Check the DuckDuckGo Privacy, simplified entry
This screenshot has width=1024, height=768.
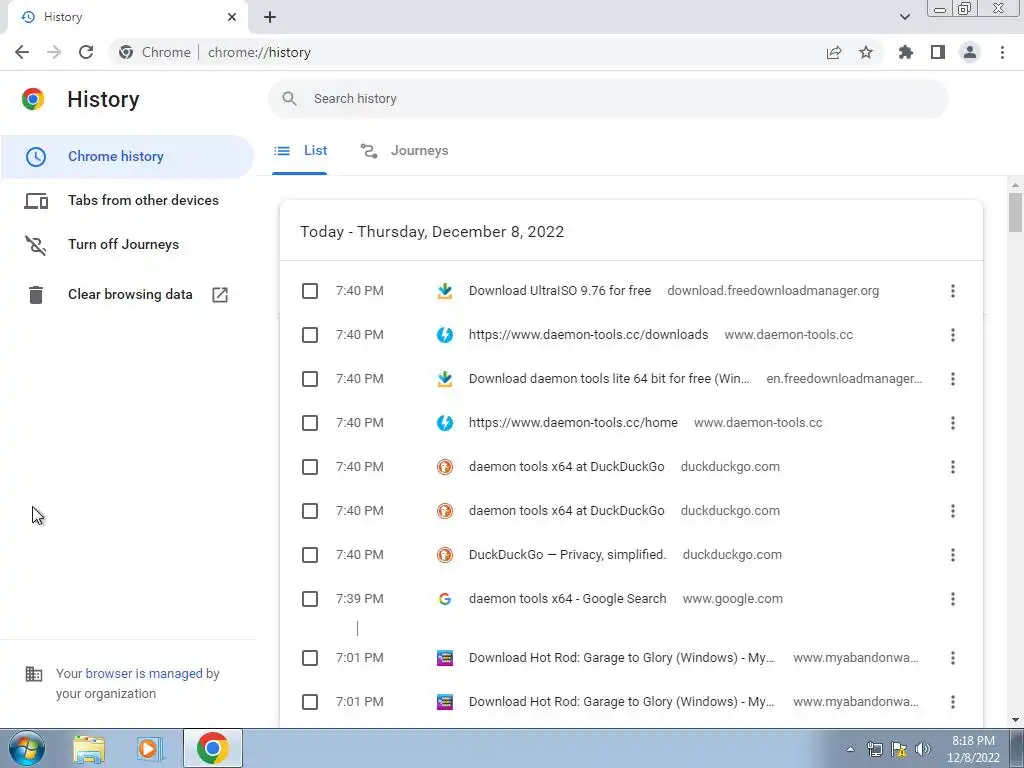point(310,555)
